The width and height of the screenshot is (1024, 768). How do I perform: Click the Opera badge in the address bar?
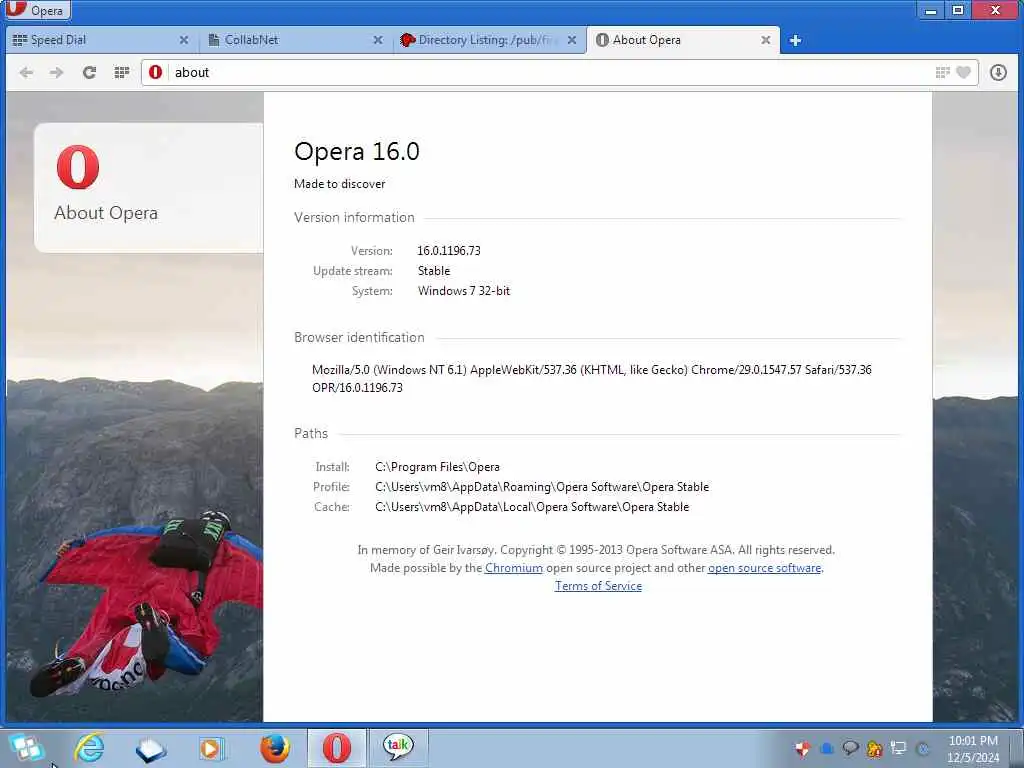(x=155, y=72)
